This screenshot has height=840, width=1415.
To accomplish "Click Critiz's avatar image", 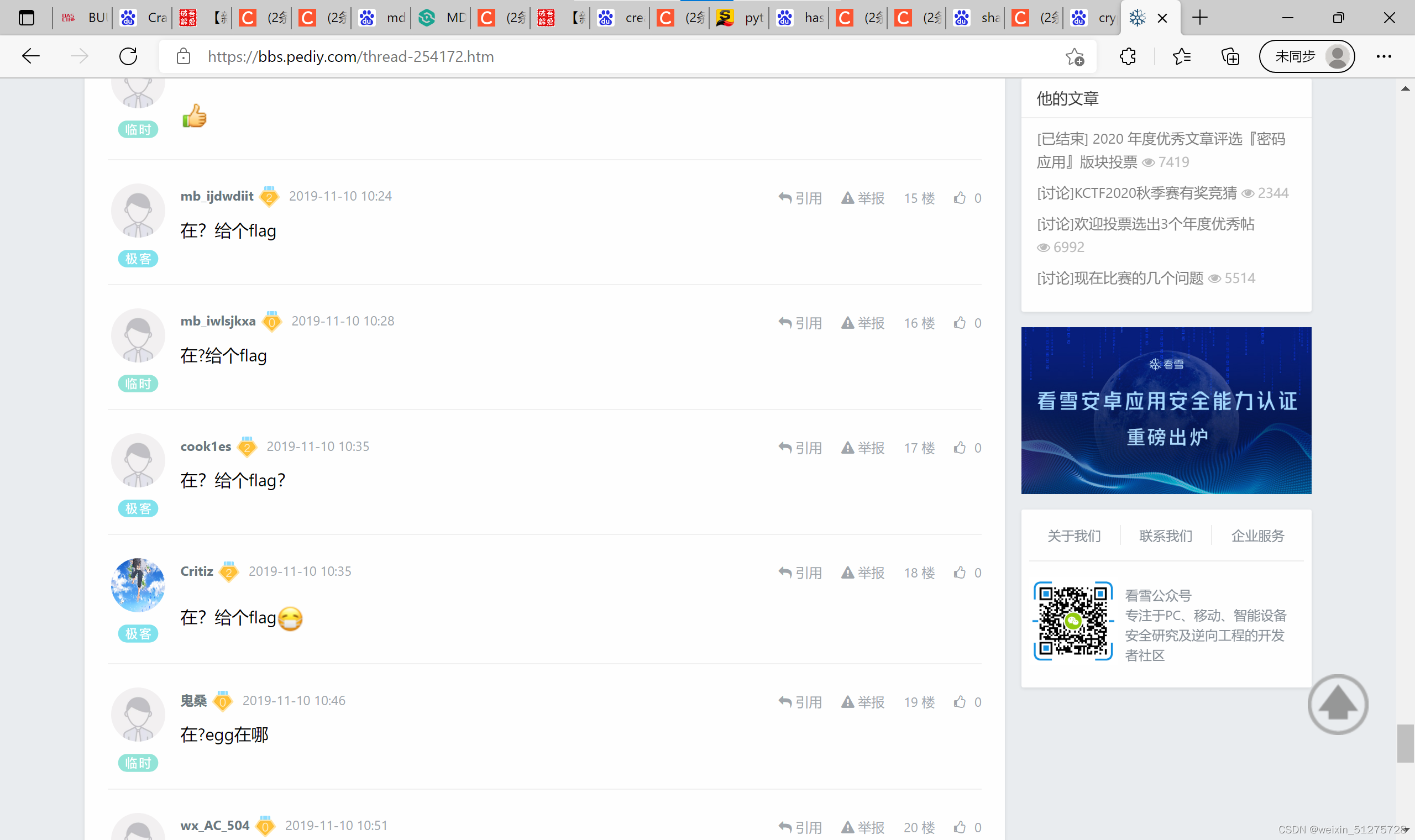I will [138, 585].
